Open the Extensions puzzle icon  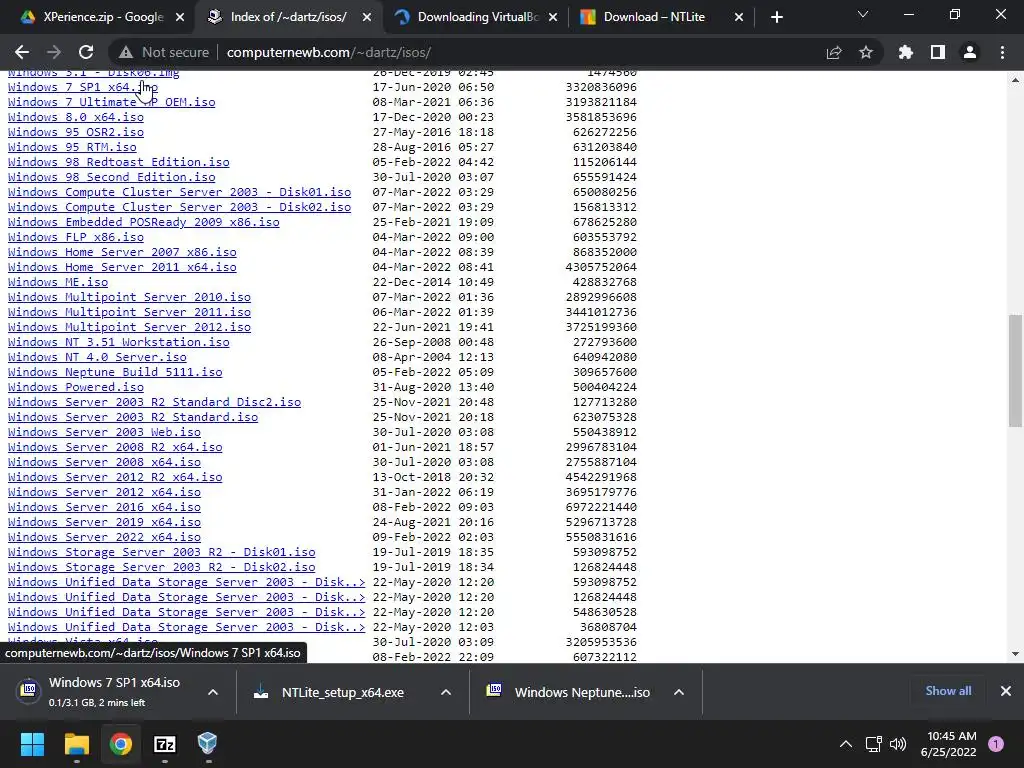pyautogui.click(x=905, y=52)
